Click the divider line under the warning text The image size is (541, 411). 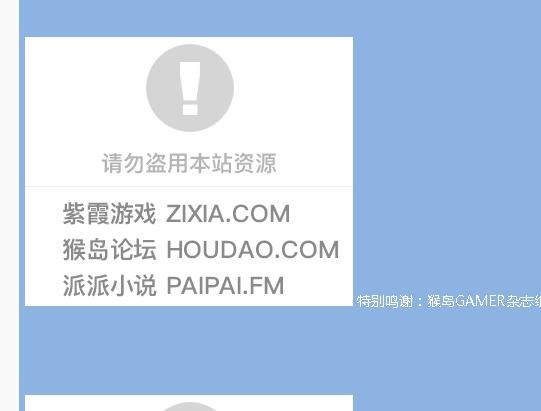tap(189, 186)
